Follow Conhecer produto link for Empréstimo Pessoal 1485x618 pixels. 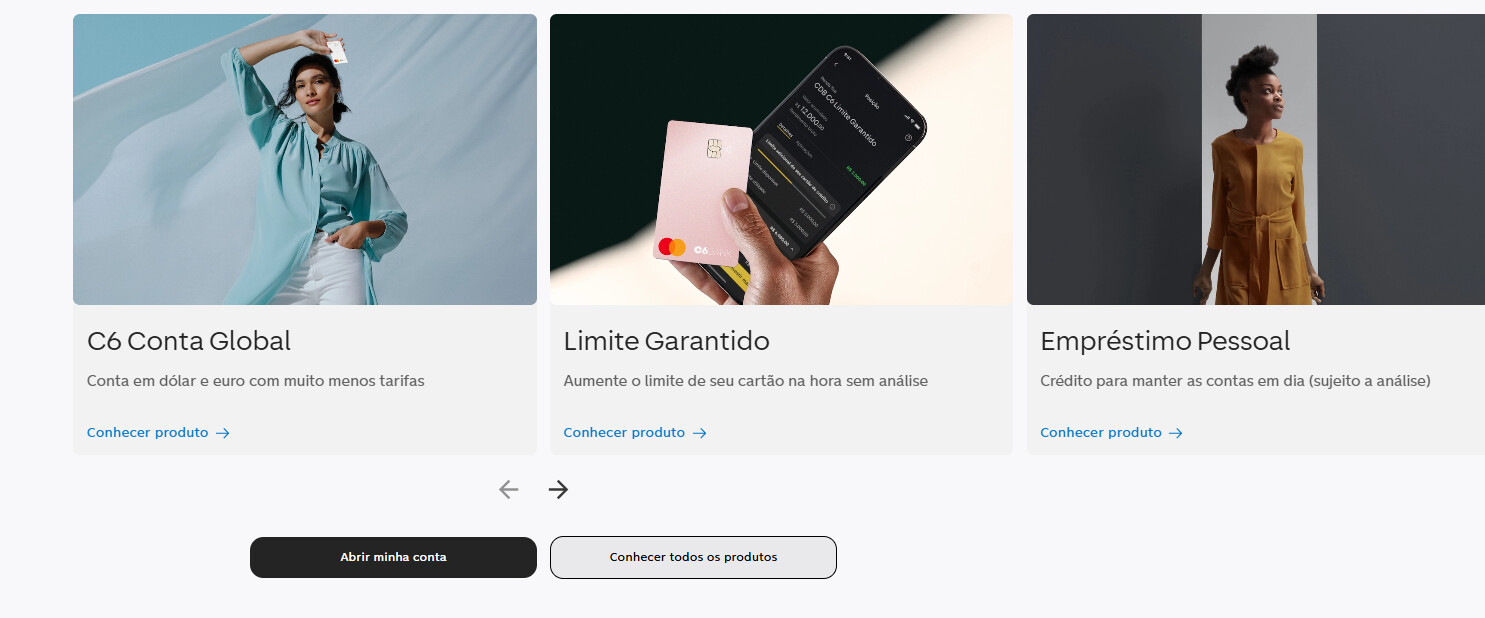[1101, 433]
